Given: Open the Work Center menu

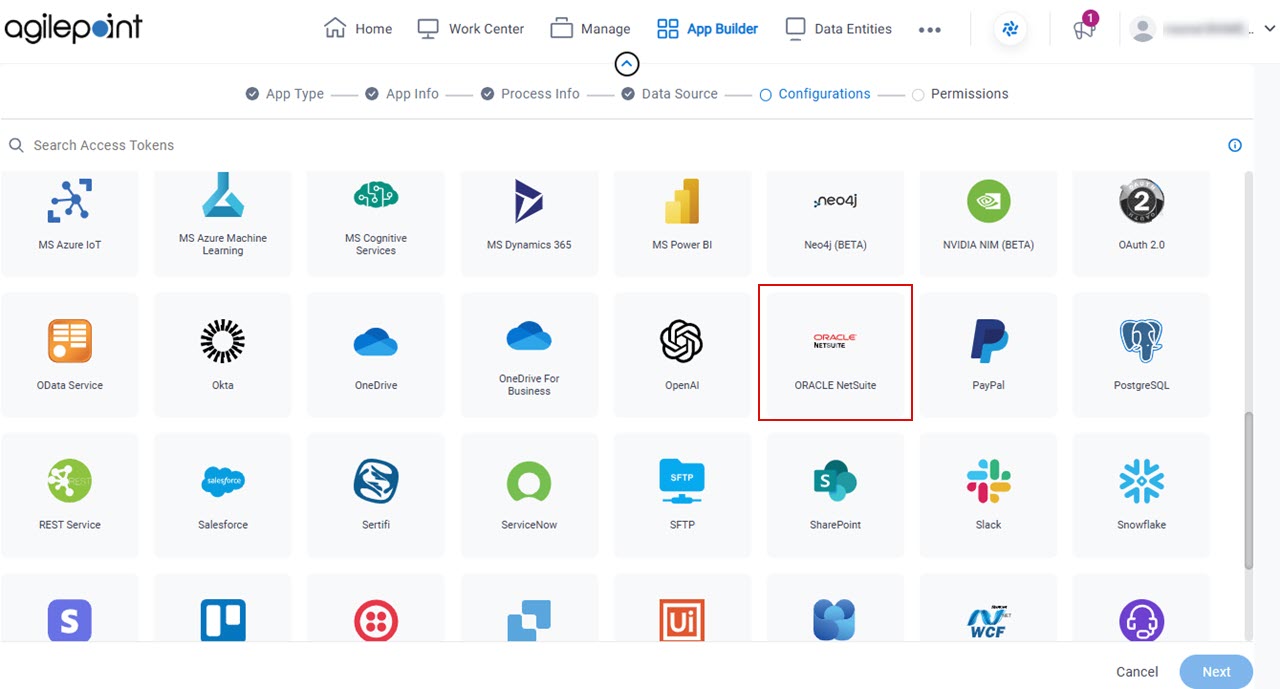Looking at the screenshot, I should [x=470, y=29].
